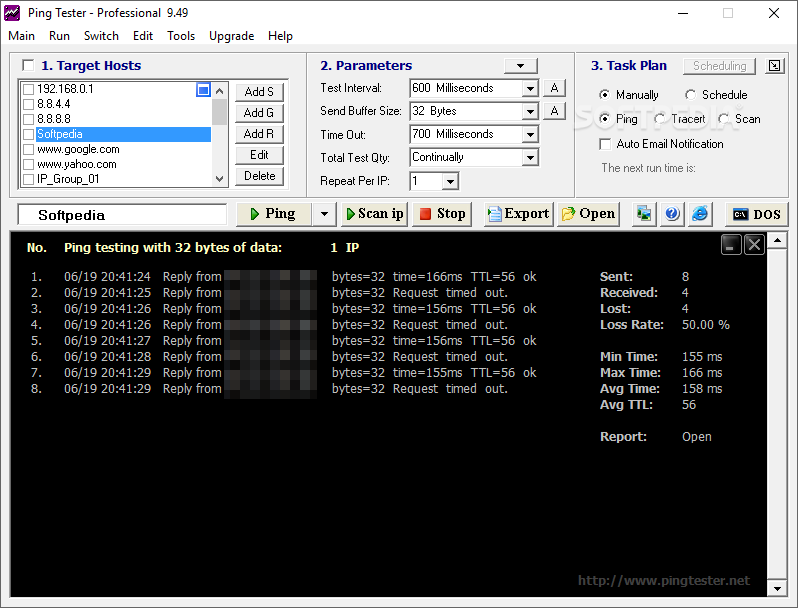The image size is (798, 608).
Task: Select the Tracert radio option
Action: tap(660, 119)
